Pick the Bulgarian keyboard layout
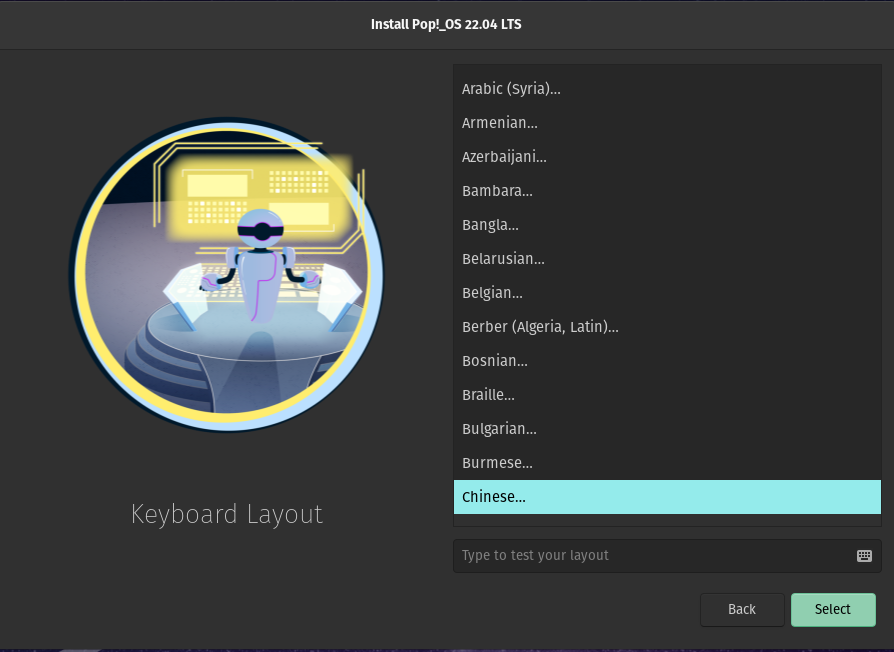 pyautogui.click(x=667, y=429)
